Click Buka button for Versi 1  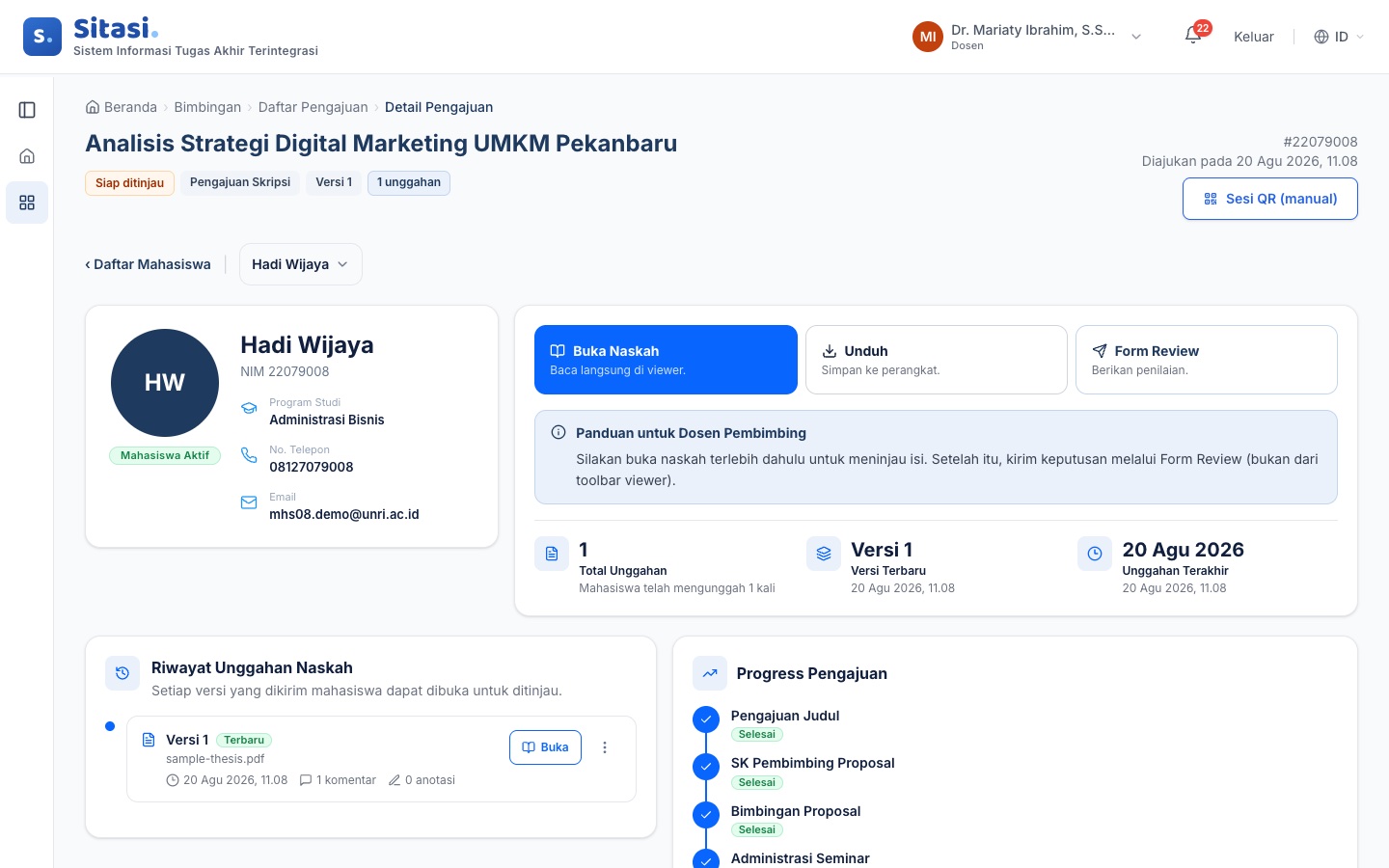(545, 747)
